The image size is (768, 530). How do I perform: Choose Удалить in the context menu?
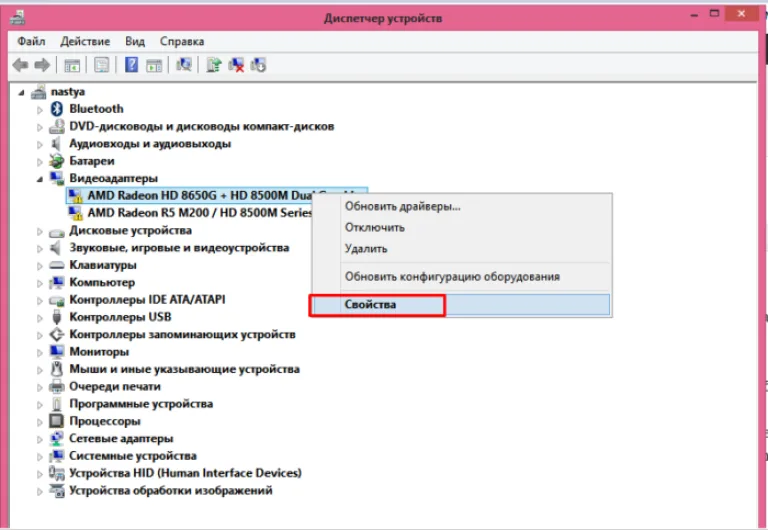461,248
